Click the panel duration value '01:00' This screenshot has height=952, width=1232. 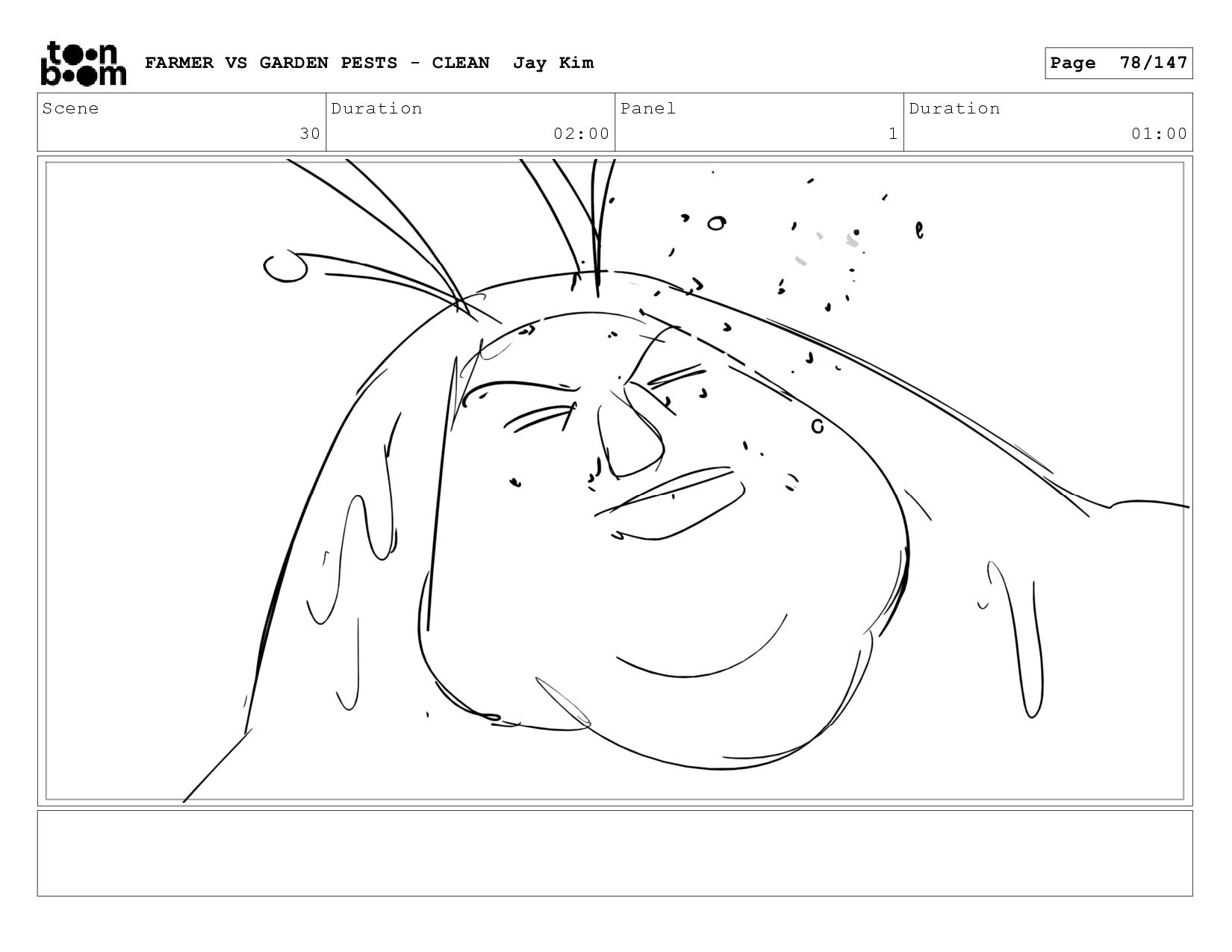click(x=1160, y=134)
